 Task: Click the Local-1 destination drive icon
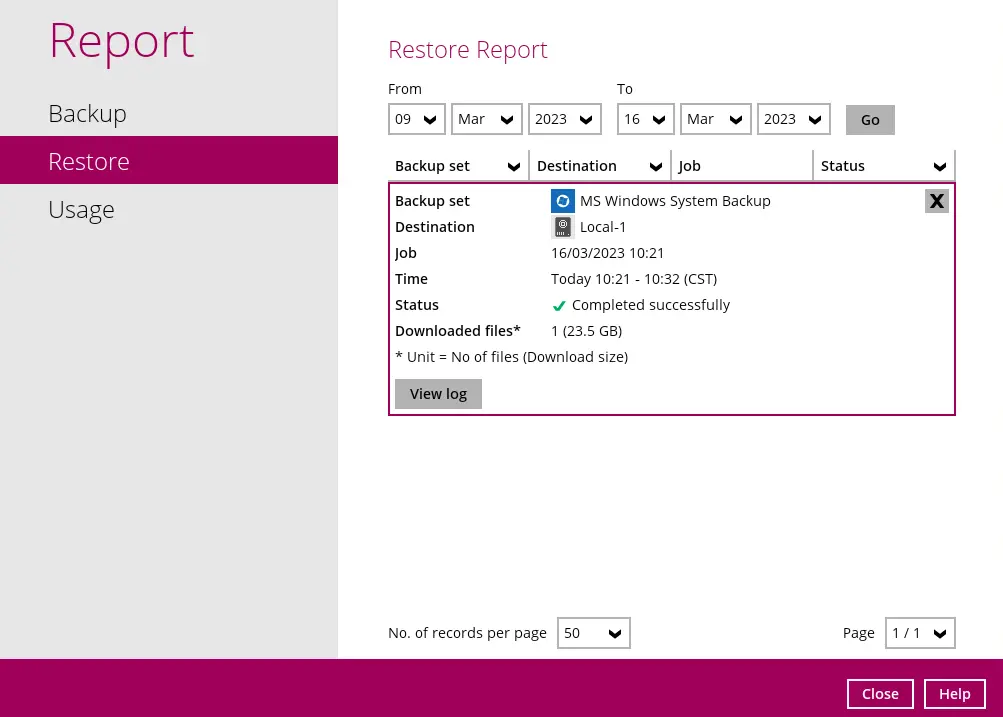point(563,227)
